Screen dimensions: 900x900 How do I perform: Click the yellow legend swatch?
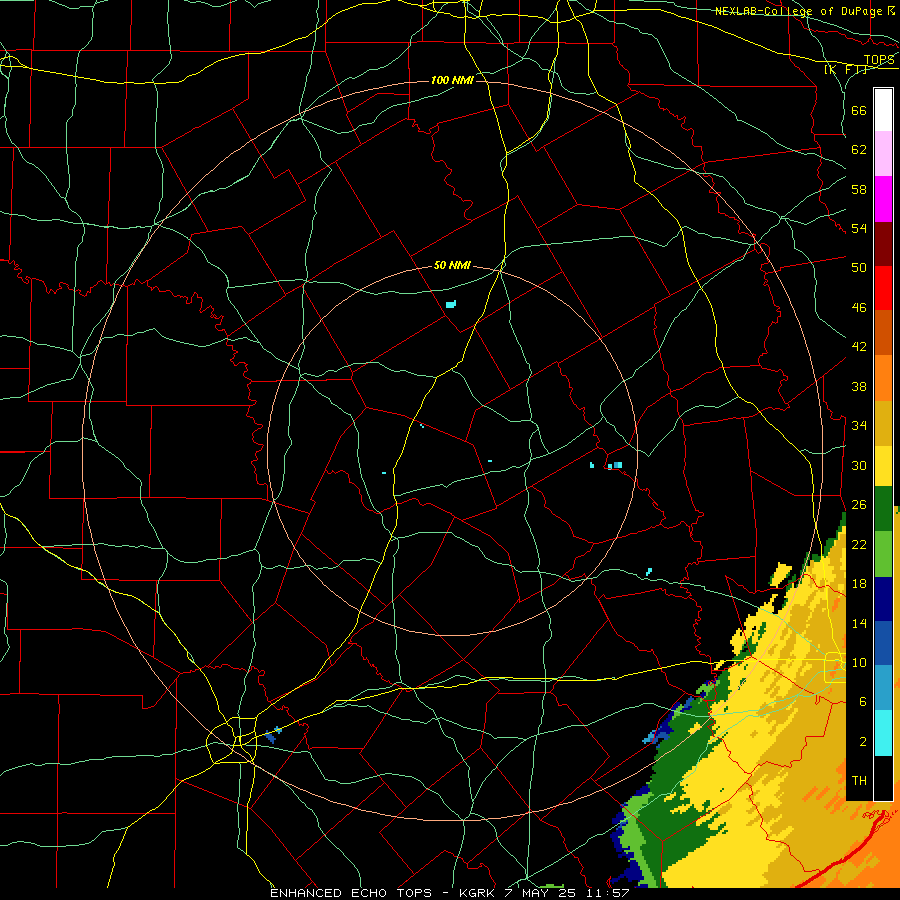(883, 465)
